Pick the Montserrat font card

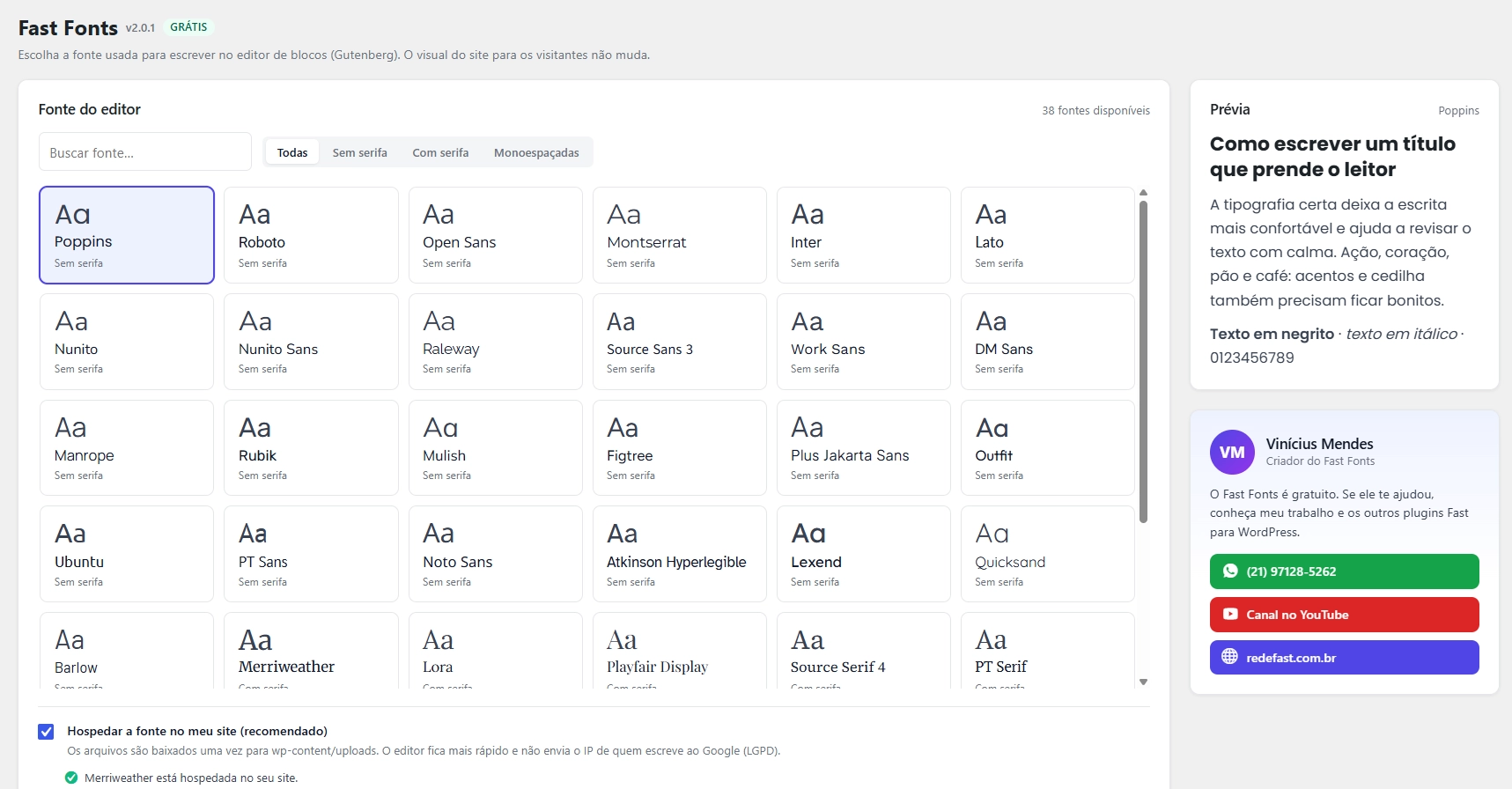[679, 235]
